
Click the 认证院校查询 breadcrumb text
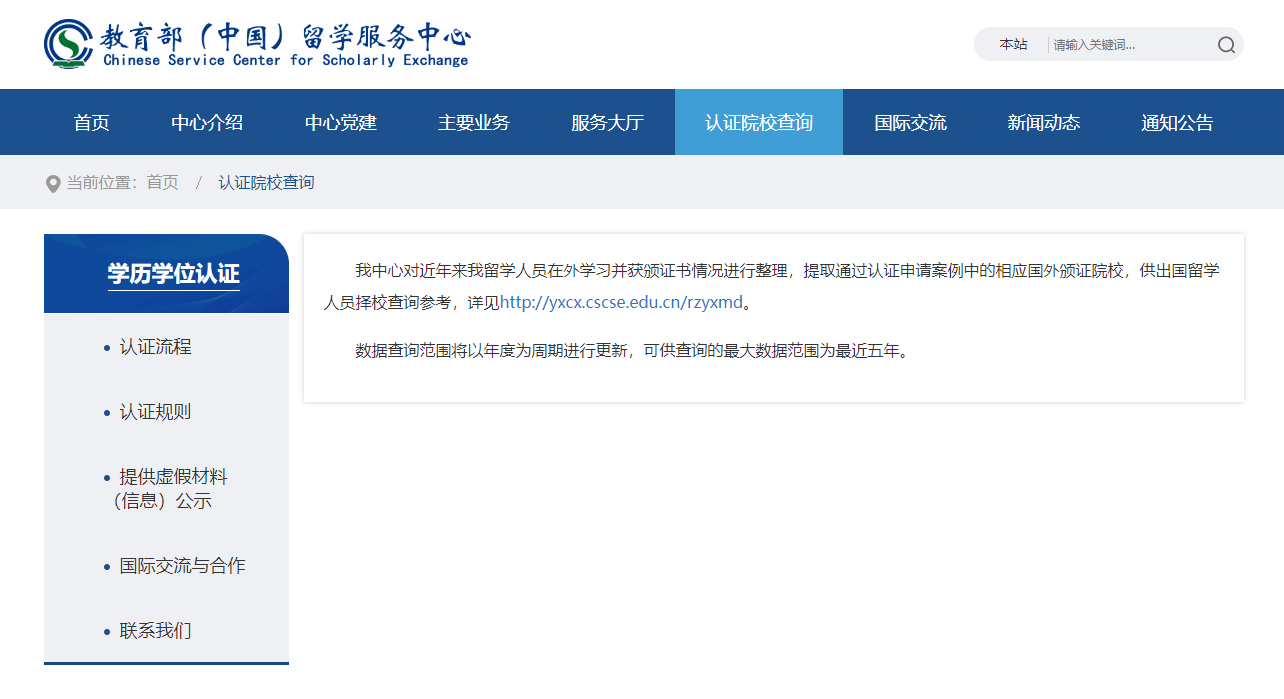(267, 183)
